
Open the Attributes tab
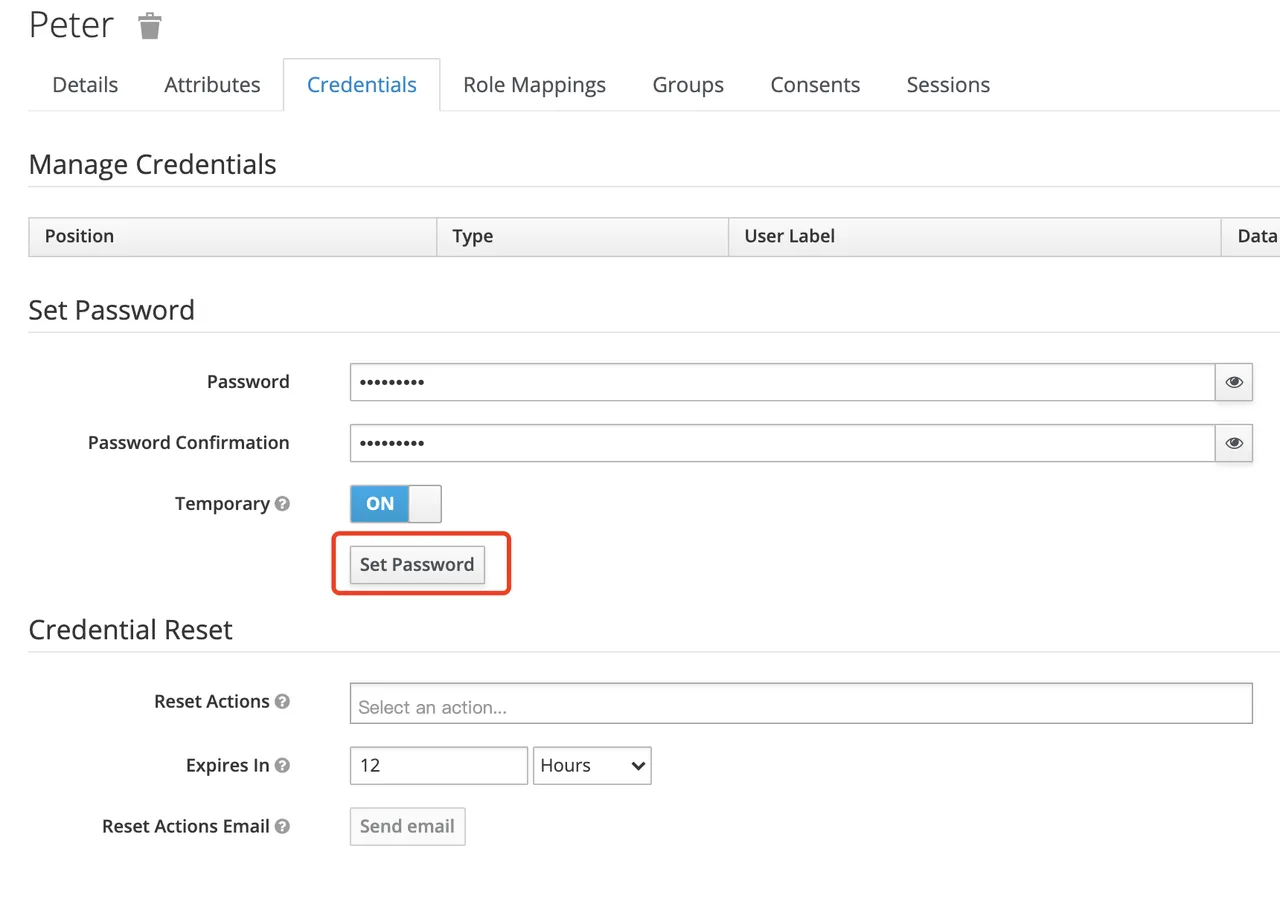point(212,85)
